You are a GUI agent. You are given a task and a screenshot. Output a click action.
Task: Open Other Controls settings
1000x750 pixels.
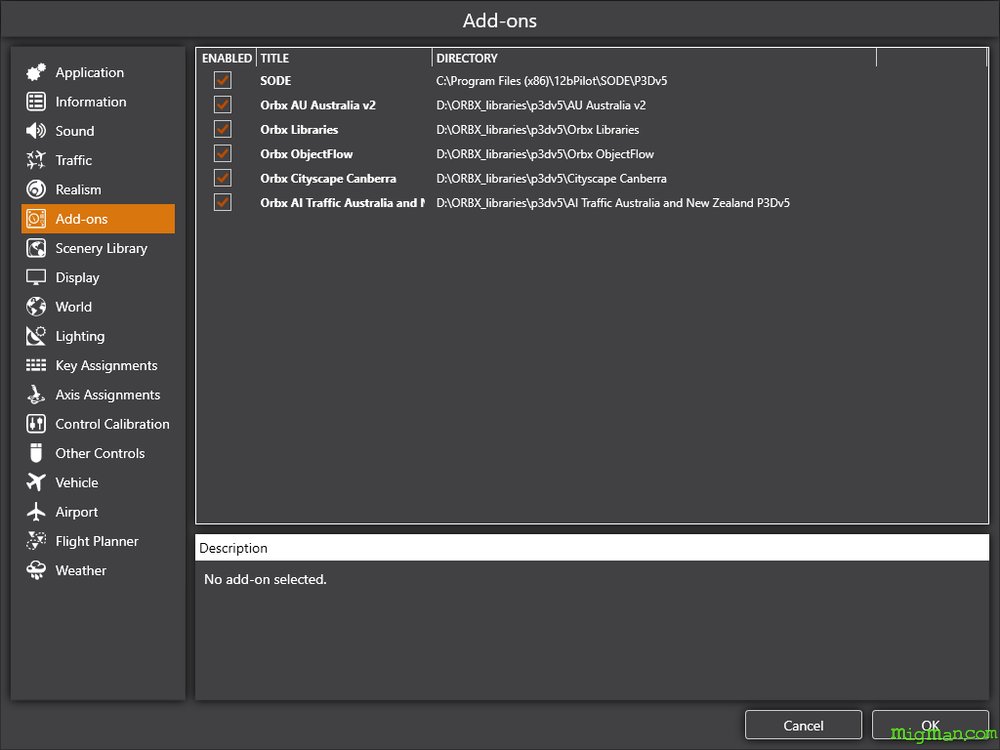[98, 453]
